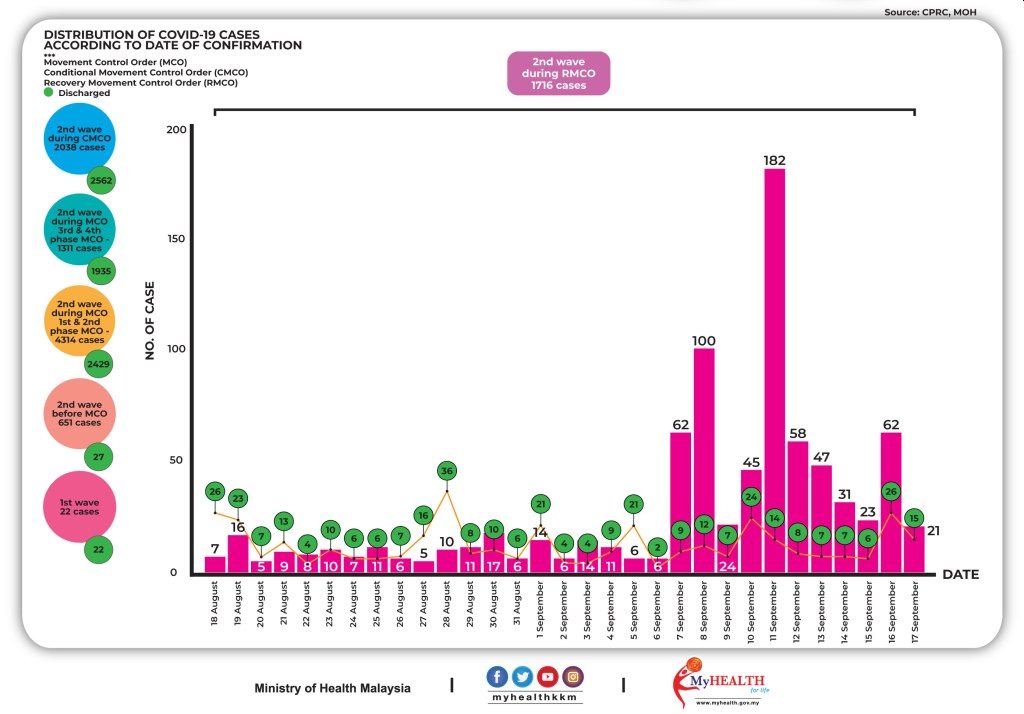Select the green 1935 discharged badge
The width and height of the screenshot is (1024, 714).
[100, 271]
